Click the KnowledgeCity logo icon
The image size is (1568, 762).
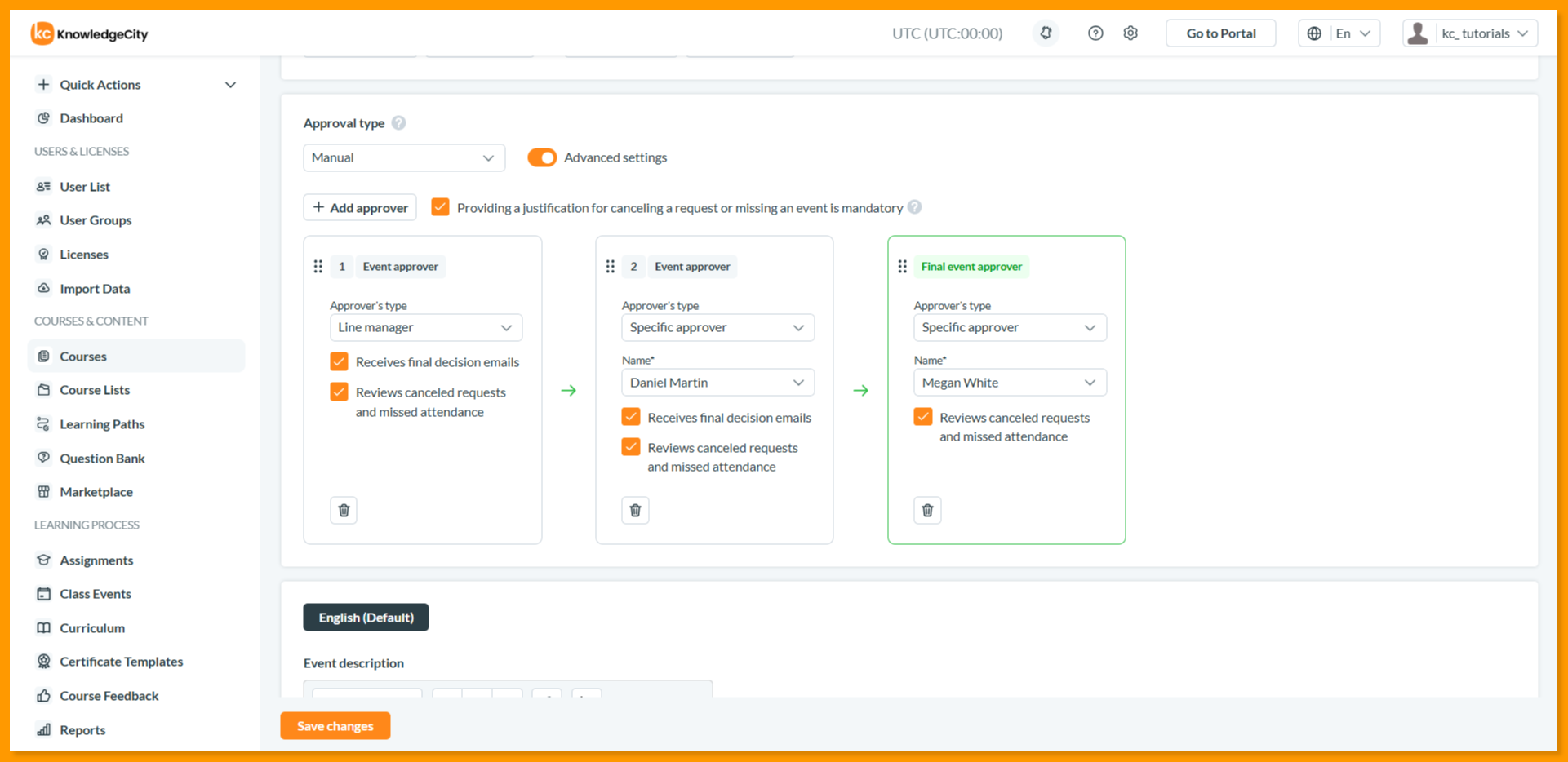point(42,33)
